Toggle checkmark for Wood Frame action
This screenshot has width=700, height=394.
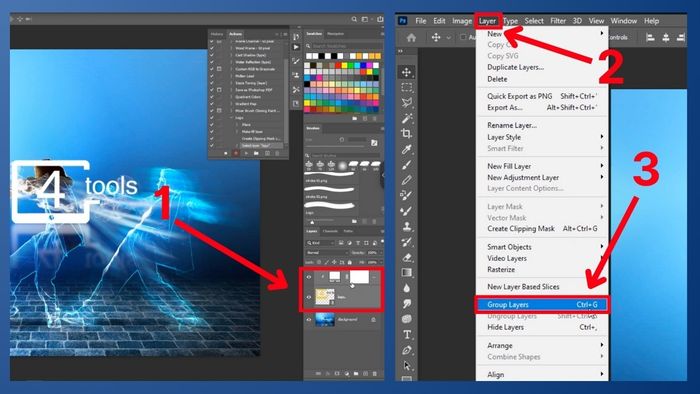tap(212, 48)
